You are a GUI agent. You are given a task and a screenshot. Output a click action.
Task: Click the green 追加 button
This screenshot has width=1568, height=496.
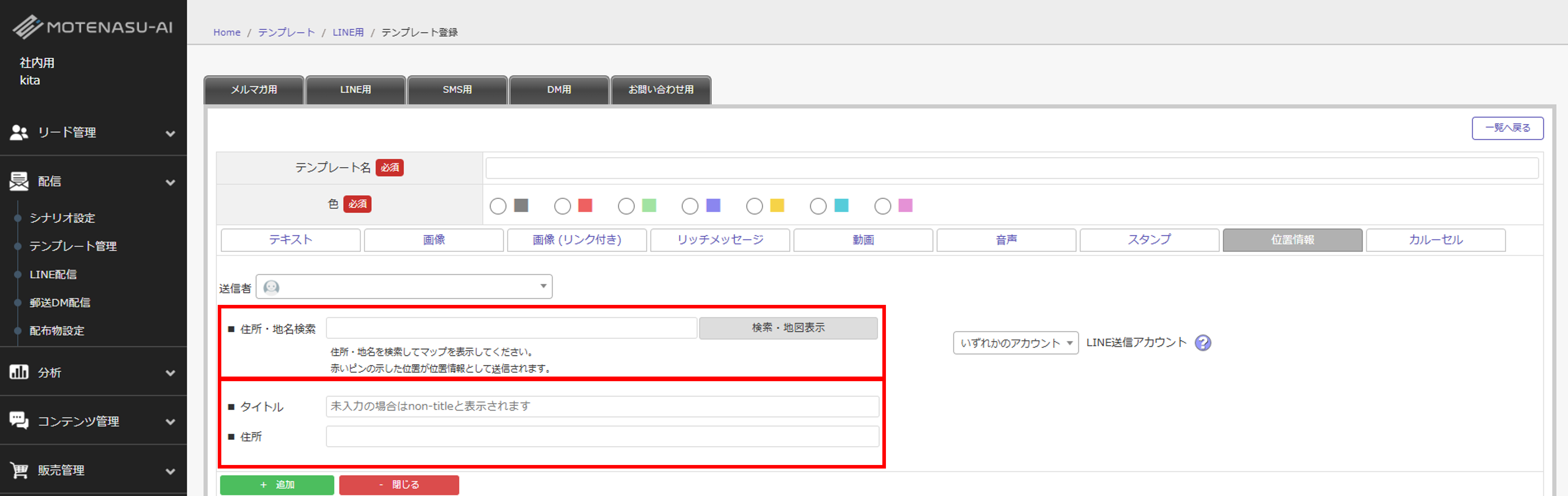(x=277, y=485)
